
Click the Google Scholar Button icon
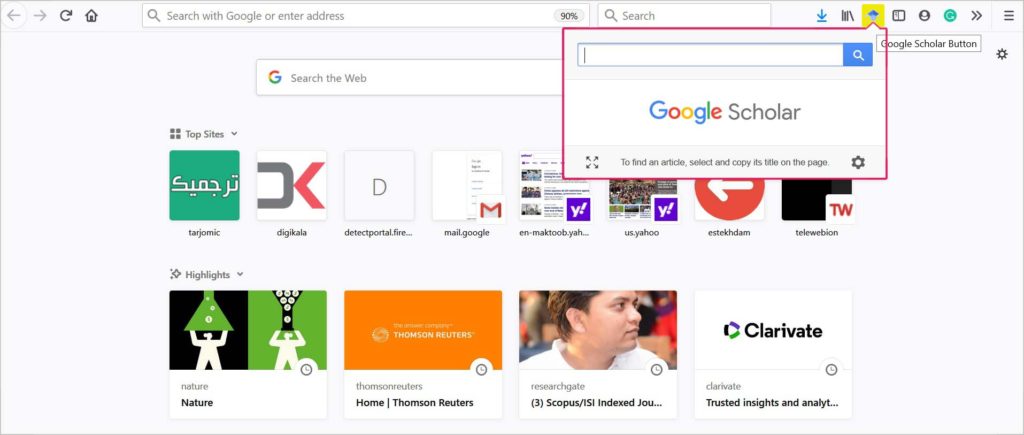click(873, 16)
